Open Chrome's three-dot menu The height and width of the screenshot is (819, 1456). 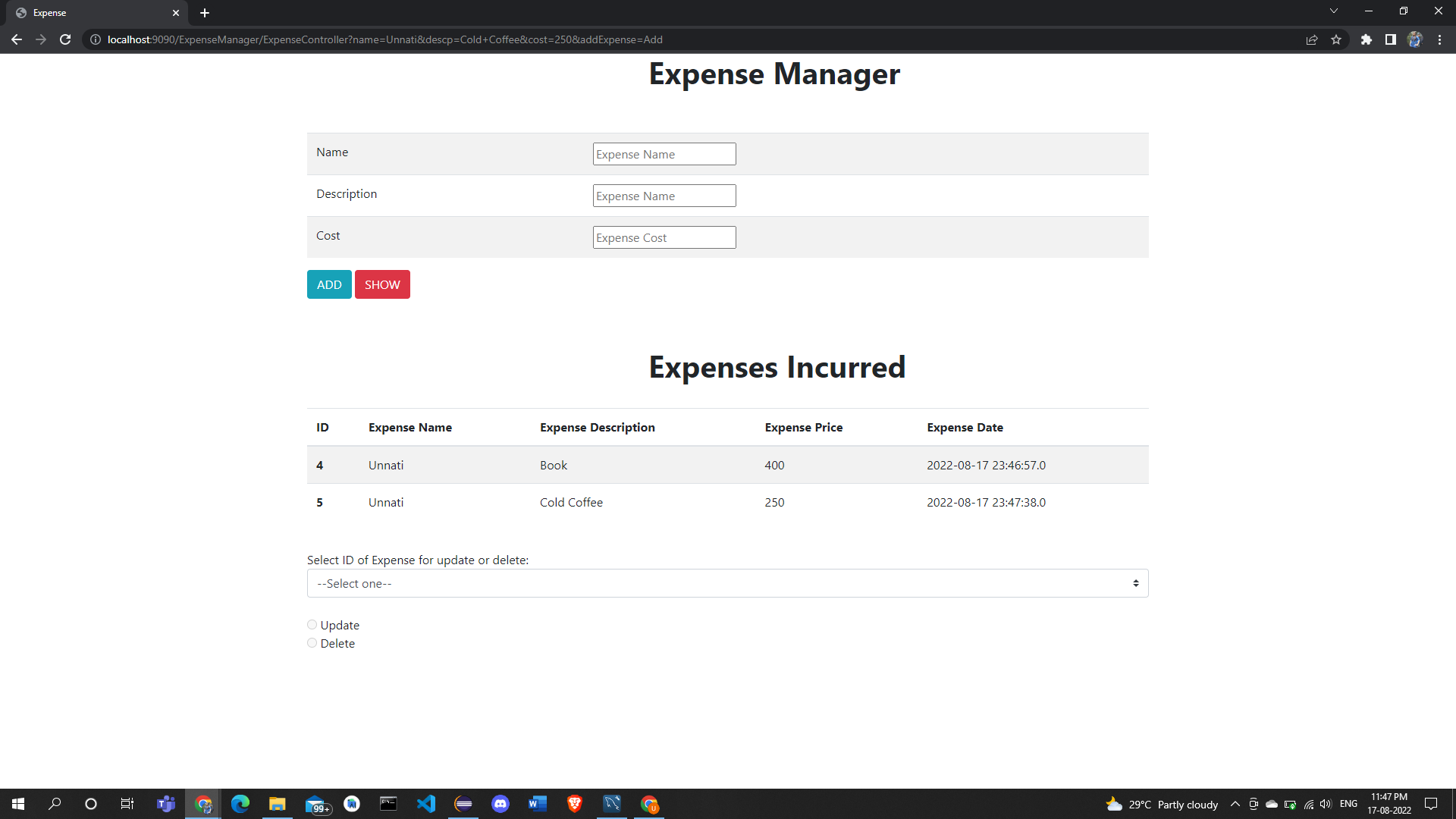coord(1439,39)
